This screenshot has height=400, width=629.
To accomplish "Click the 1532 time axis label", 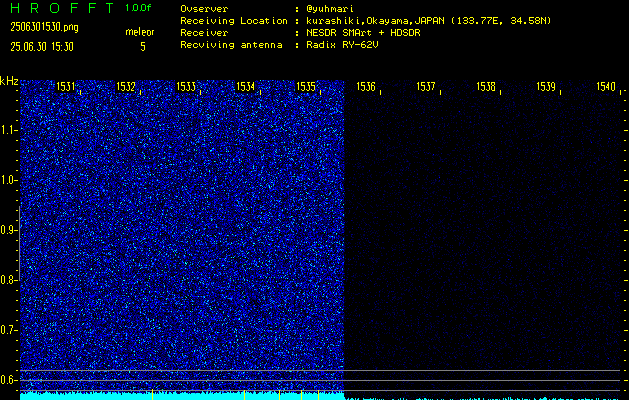I will [126, 87].
